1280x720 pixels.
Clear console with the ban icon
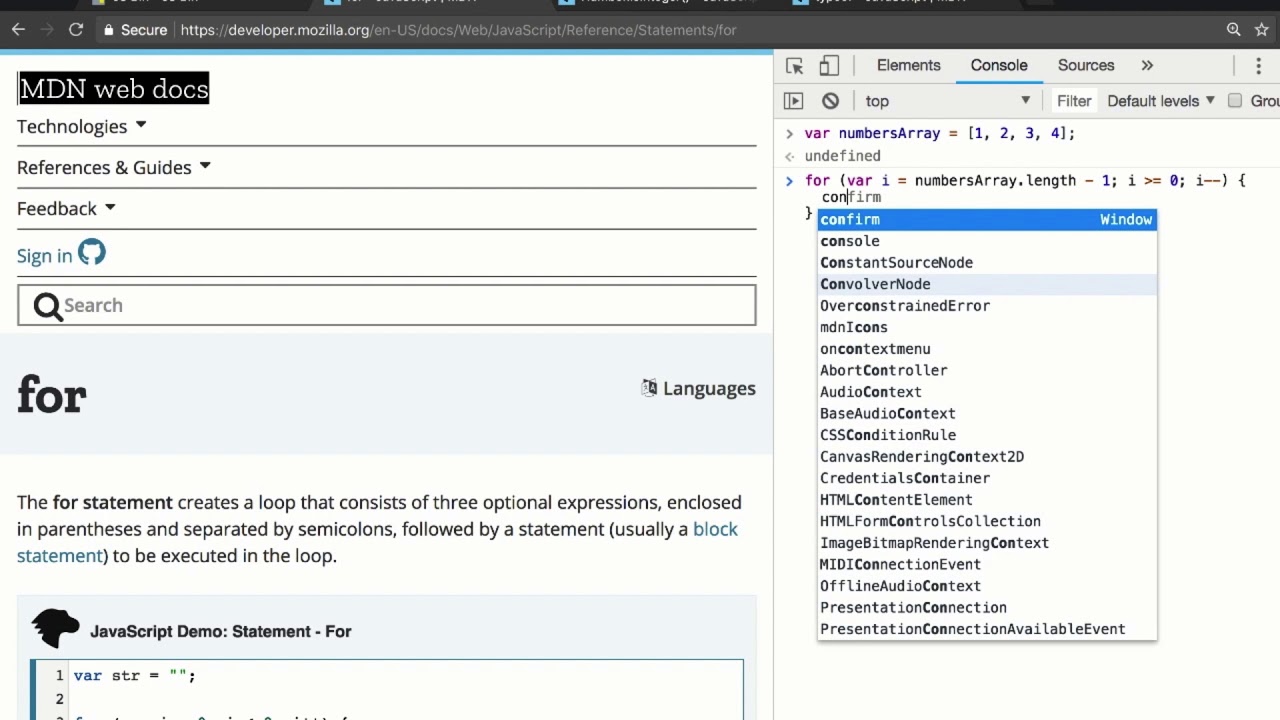830,101
